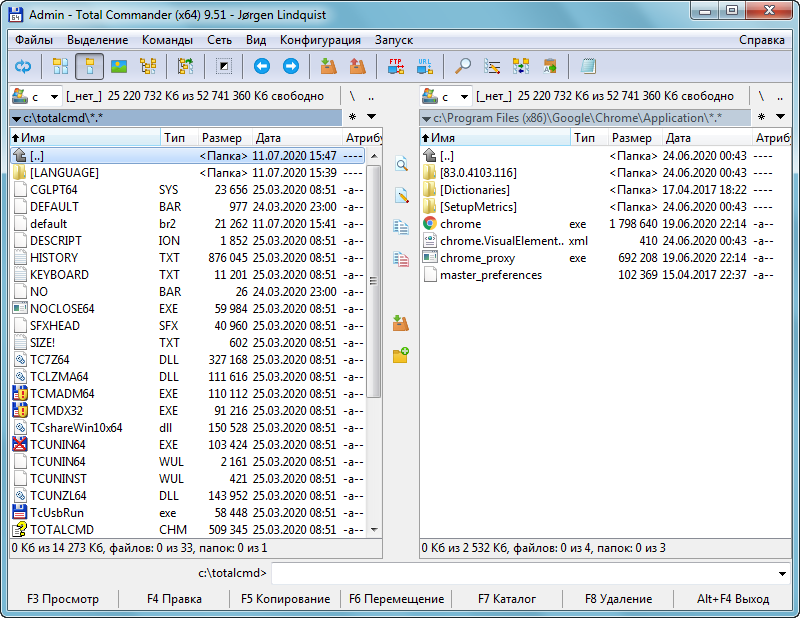The height and width of the screenshot is (618, 800).
Task: Go back with the blue left arrow
Action: 262,66
